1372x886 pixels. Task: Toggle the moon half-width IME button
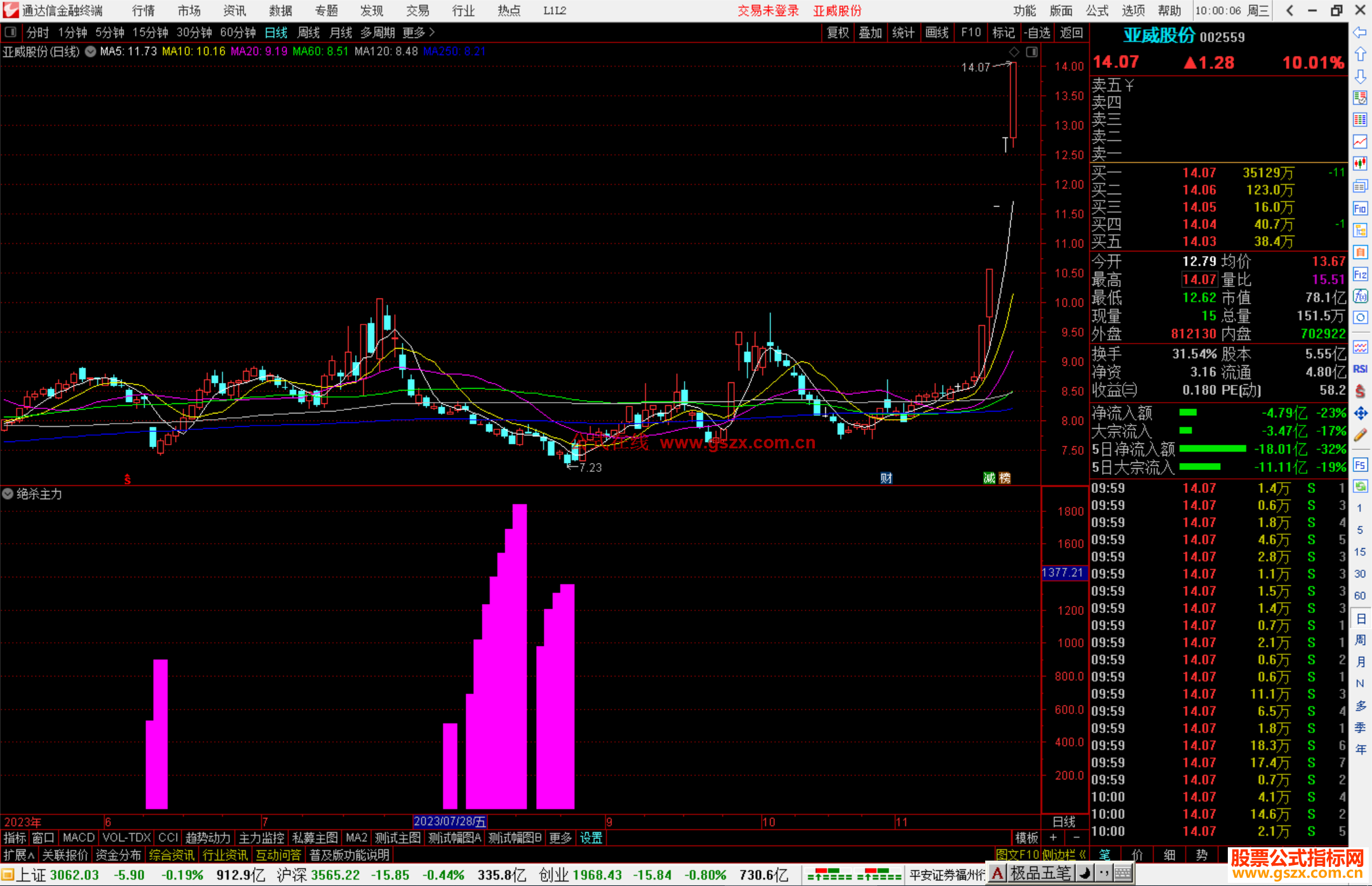coord(1086,874)
